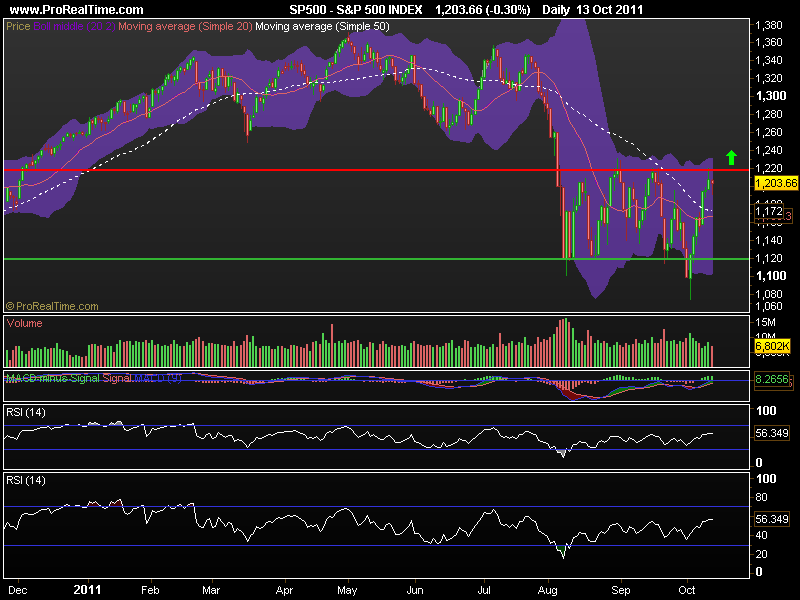
Task: Click the bold 1,300 price axis label
Action: coord(771,96)
